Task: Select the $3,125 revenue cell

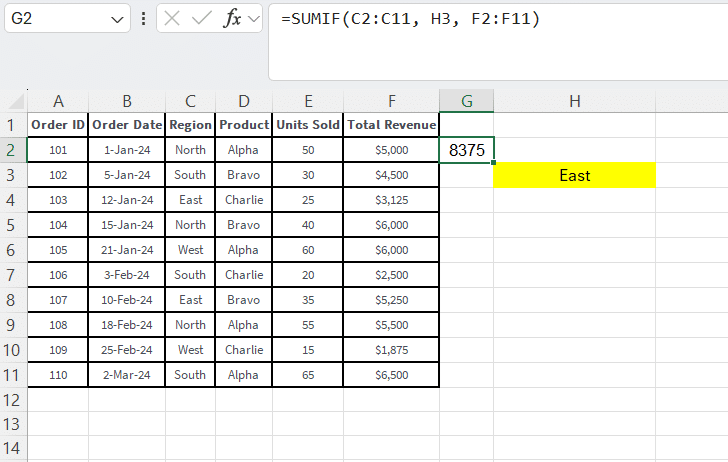Action: click(x=392, y=200)
